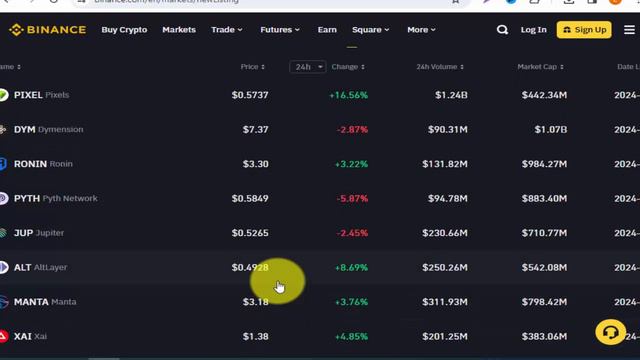Expand the Square menu
640x360 pixels.
point(371,30)
